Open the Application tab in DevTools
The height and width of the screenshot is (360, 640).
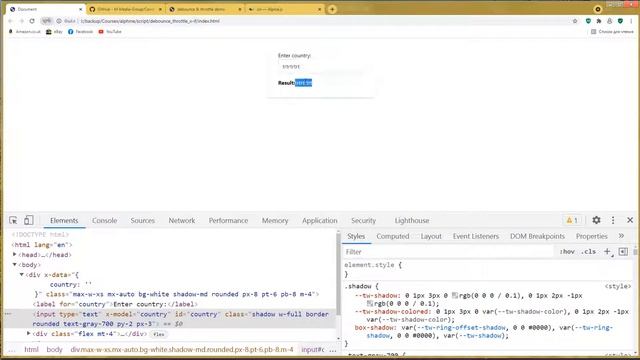pos(320,220)
